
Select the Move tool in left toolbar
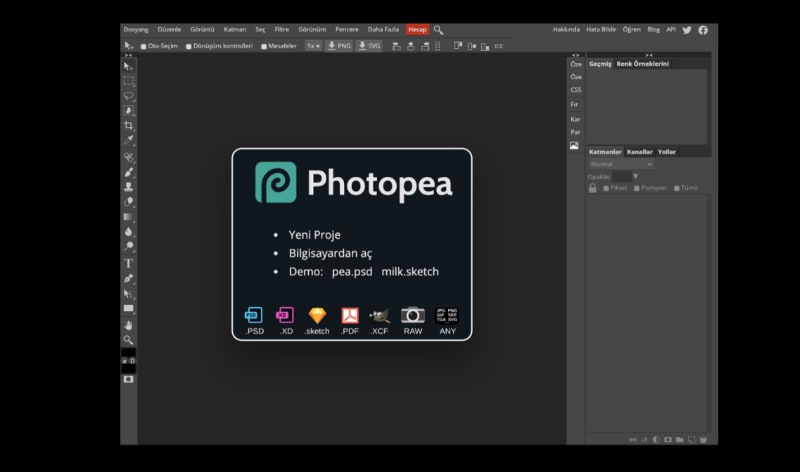pos(128,66)
